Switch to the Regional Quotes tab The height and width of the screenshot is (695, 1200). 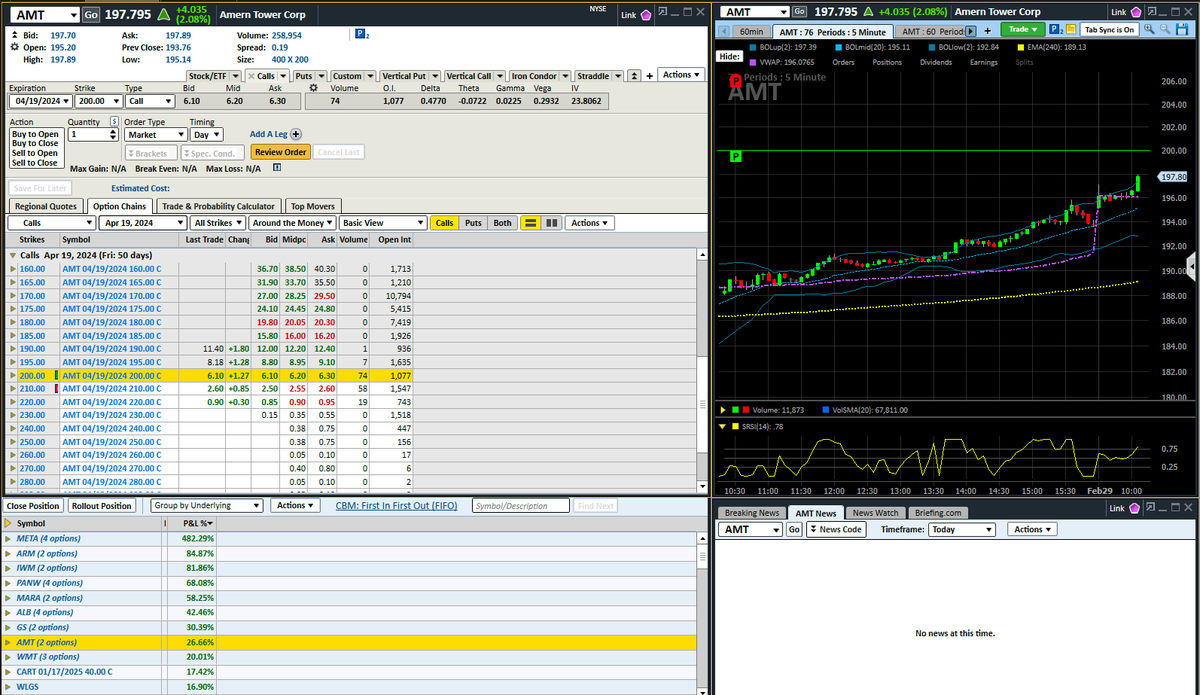point(45,206)
